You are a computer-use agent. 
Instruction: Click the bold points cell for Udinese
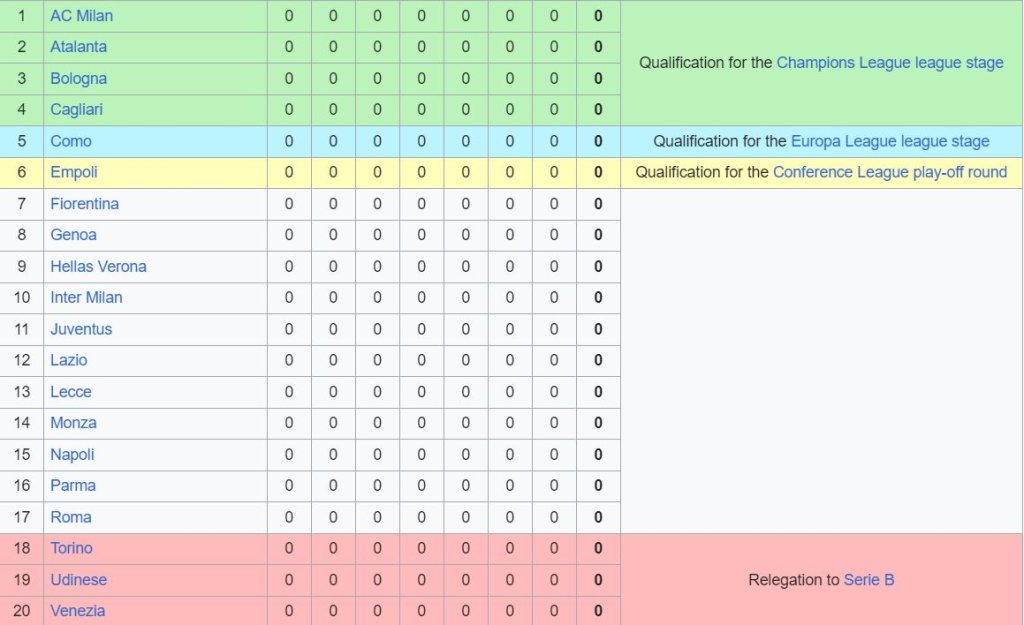pyautogui.click(x=598, y=580)
